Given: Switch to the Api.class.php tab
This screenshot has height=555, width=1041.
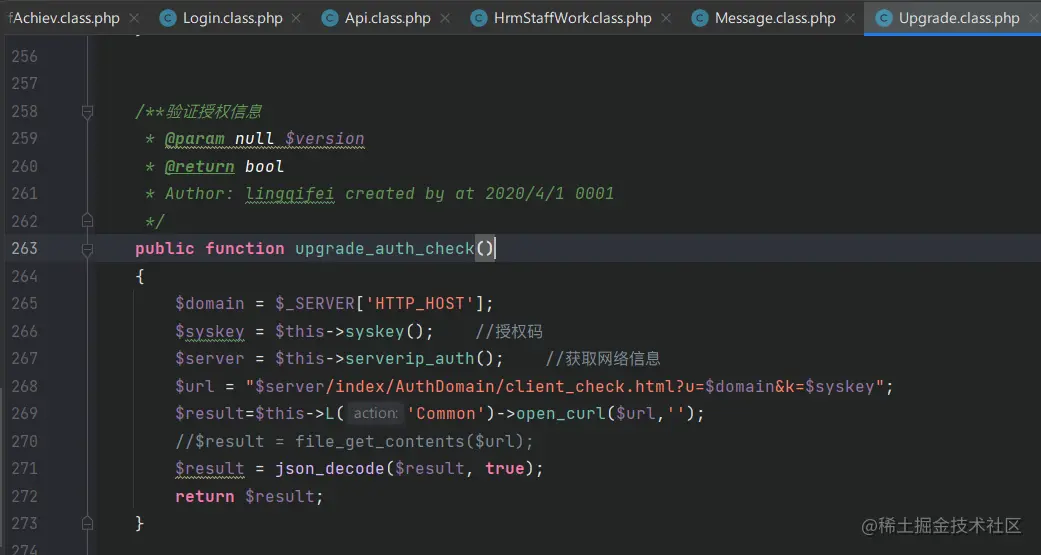Looking at the screenshot, I should pyautogui.click(x=388, y=18).
